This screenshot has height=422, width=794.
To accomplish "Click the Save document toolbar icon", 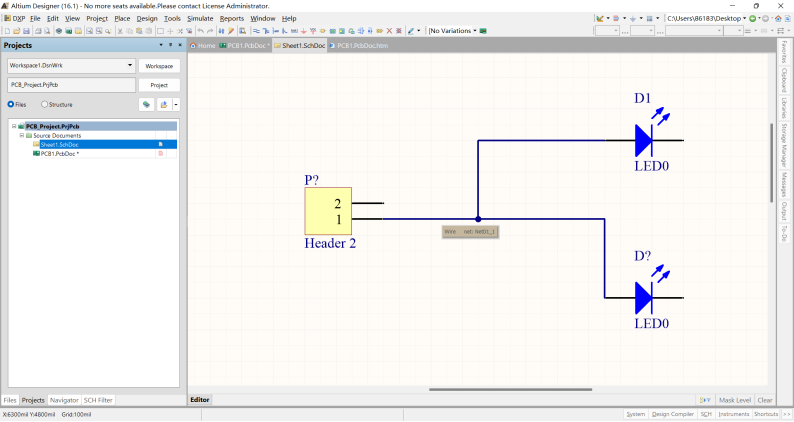I will click(26, 31).
